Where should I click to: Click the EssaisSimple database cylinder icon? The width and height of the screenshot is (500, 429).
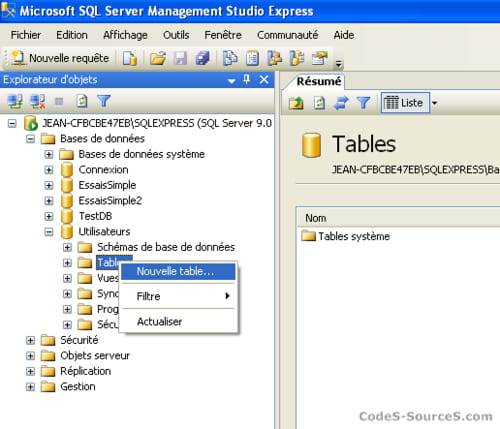(67, 185)
